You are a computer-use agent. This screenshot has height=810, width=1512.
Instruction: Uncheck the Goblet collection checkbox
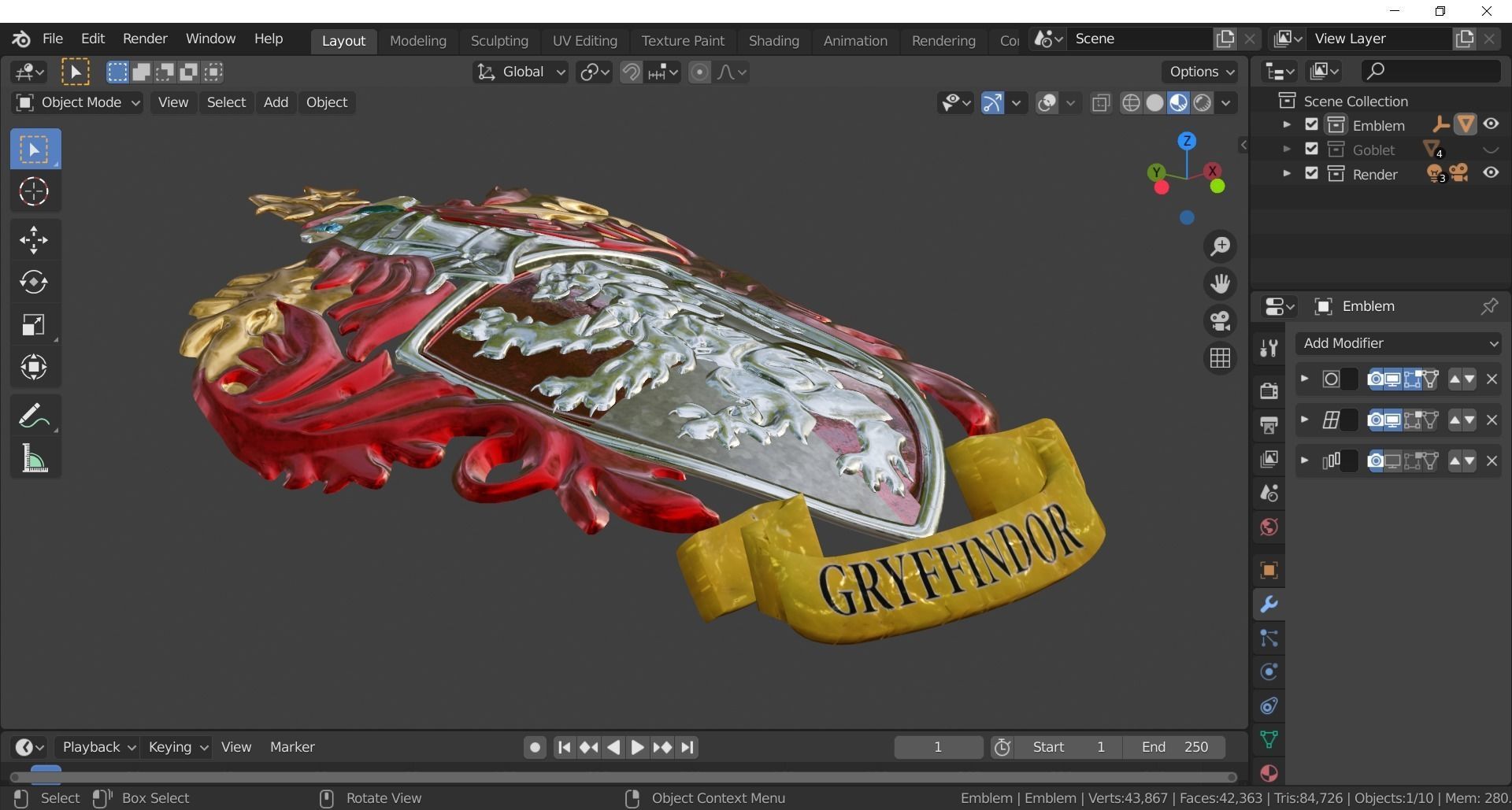1311,149
